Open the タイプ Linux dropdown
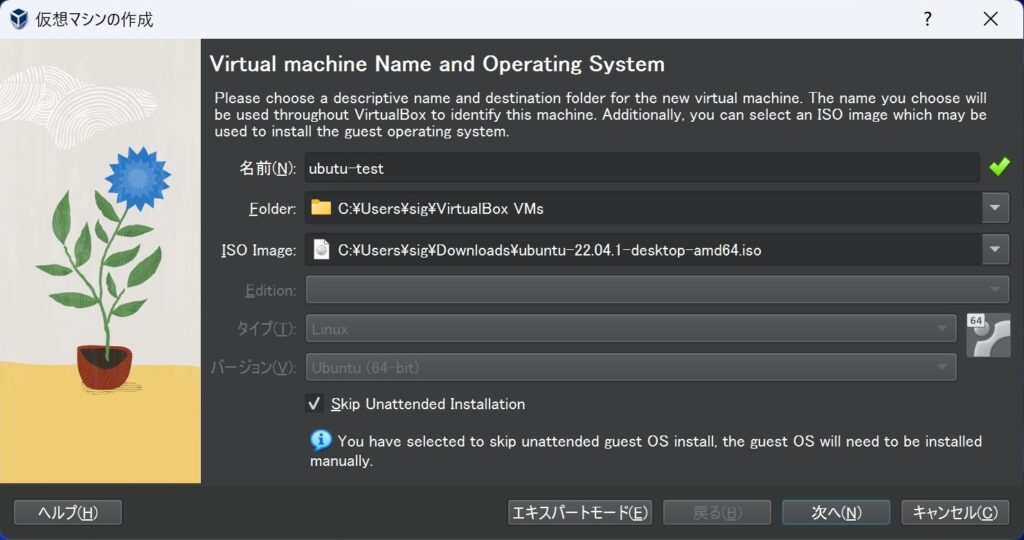The image size is (1024, 540). (x=631, y=327)
